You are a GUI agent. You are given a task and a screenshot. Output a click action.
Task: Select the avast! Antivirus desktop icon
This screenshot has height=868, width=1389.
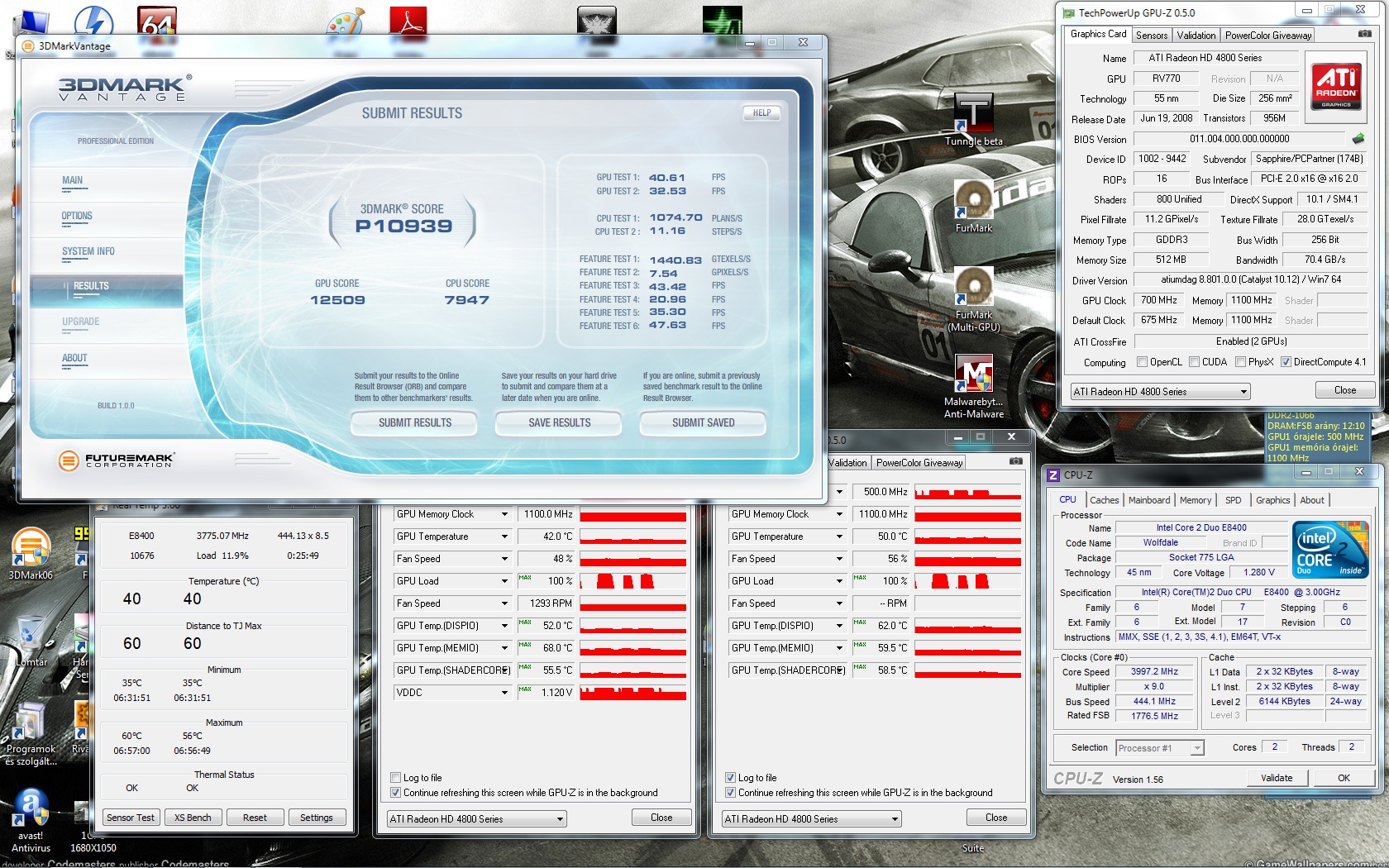[x=31, y=821]
